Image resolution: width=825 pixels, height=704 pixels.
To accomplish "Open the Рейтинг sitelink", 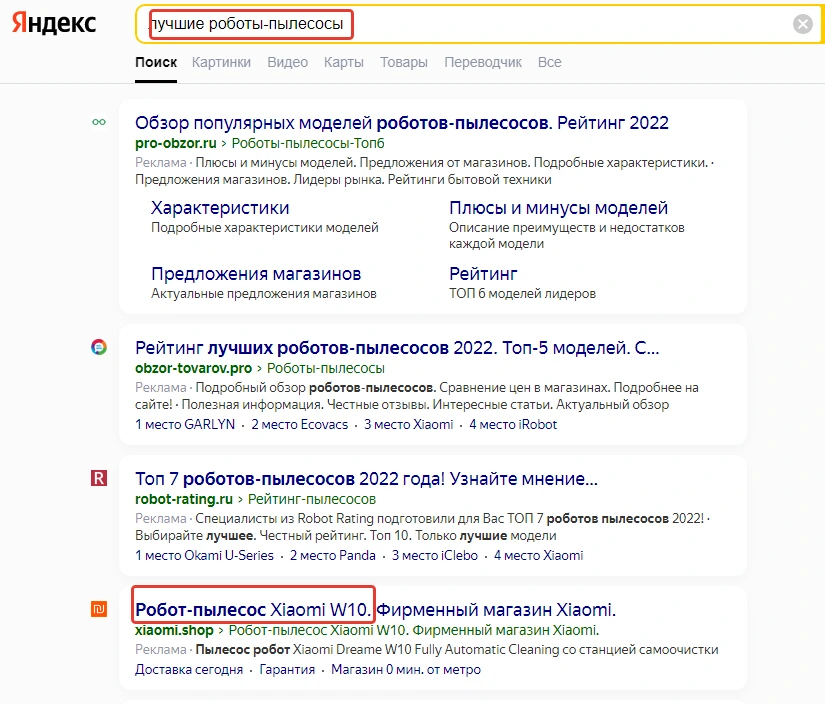I will tap(483, 274).
